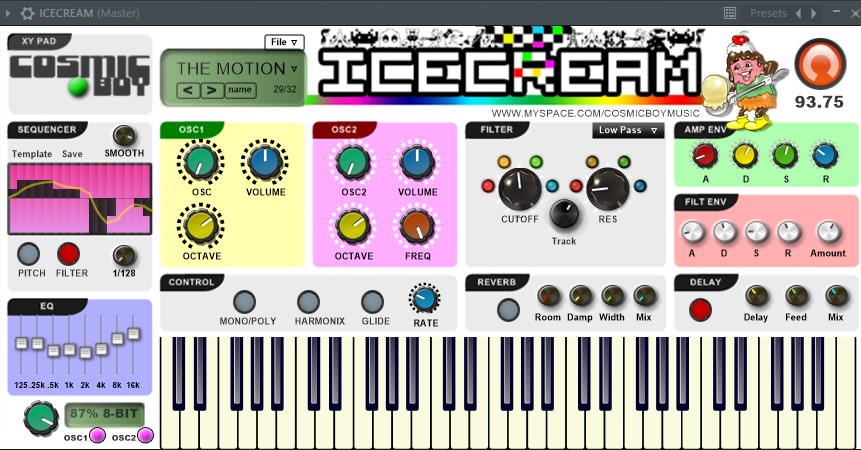The height and width of the screenshot is (450, 861).
Task: Toggle the GLIDE button
Action: (x=372, y=302)
